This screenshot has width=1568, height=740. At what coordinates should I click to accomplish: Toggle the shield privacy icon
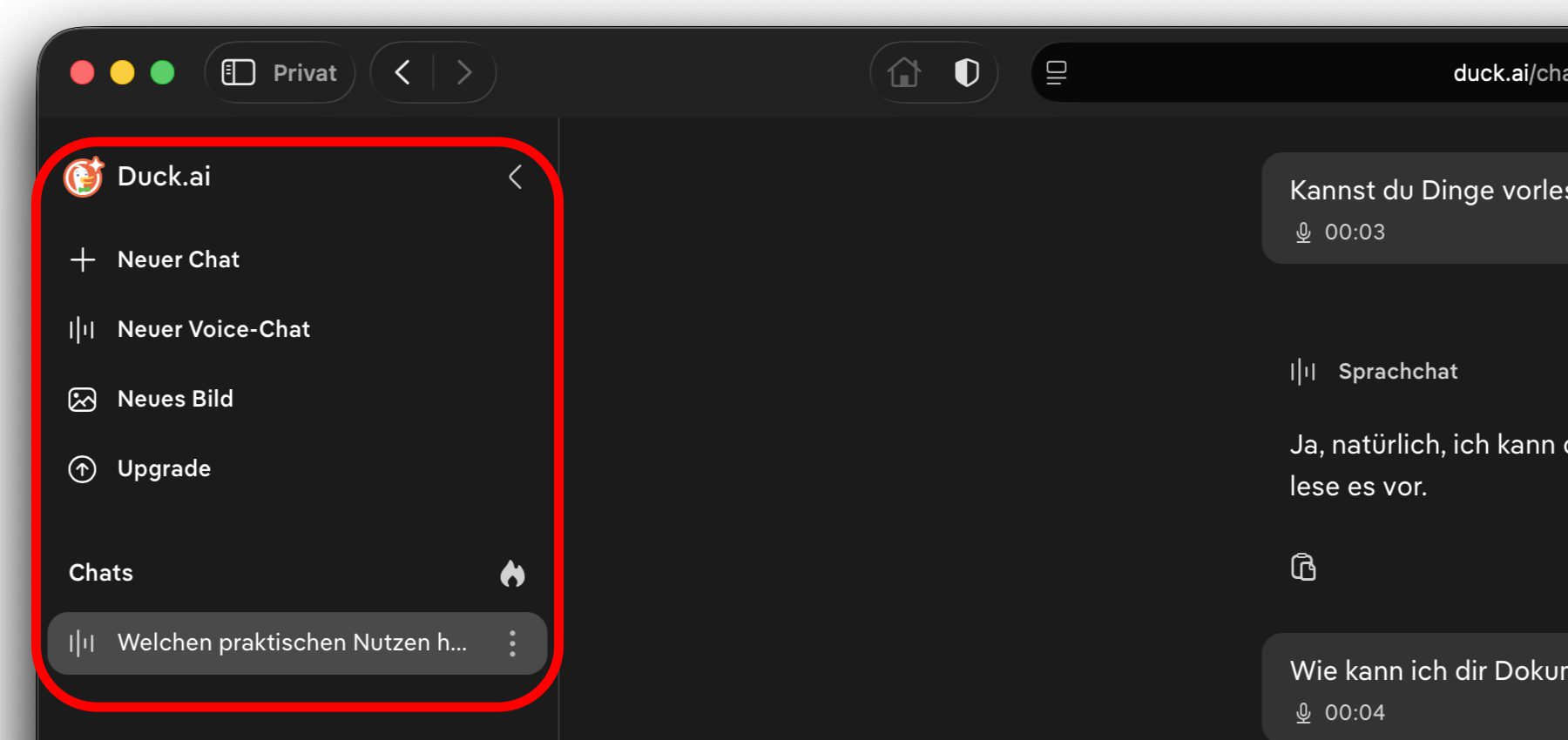point(967,72)
